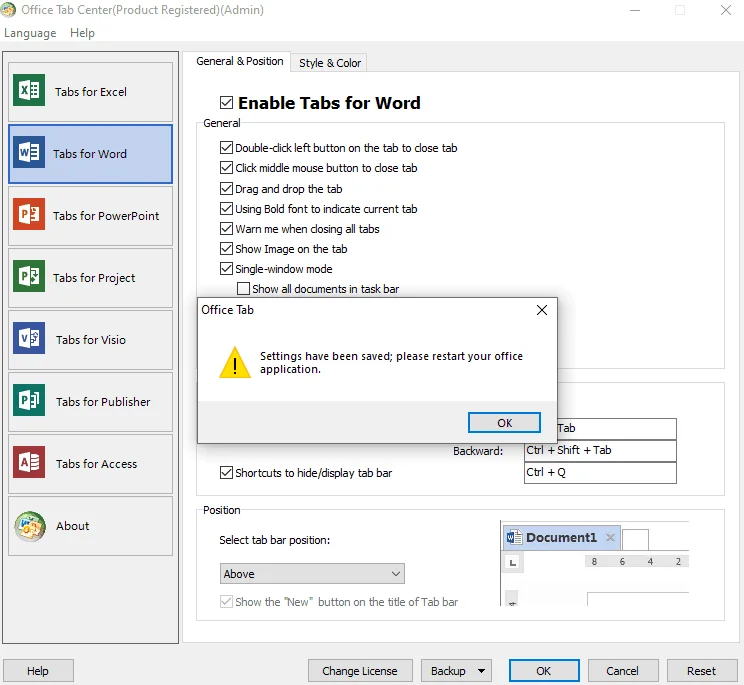This screenshot has width=744, height=685.
Task: Click the empty new-tab box beside Document1
Action: pyautogui.click(x=635, y=539)
